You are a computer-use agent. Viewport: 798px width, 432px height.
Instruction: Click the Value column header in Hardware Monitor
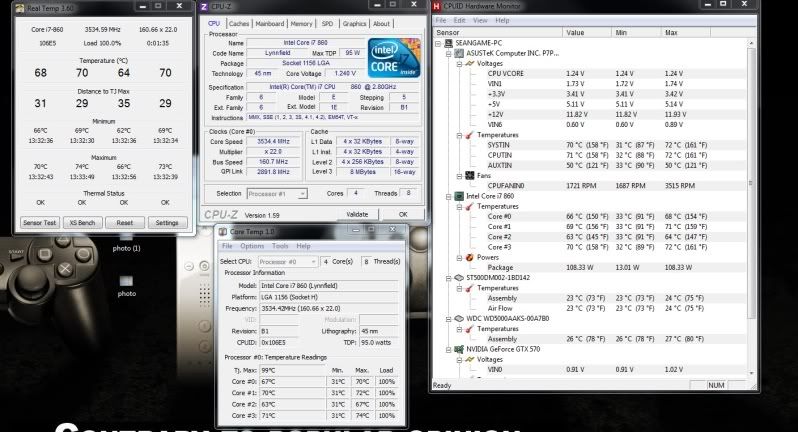pyautogui.click(x=587, y=33)
